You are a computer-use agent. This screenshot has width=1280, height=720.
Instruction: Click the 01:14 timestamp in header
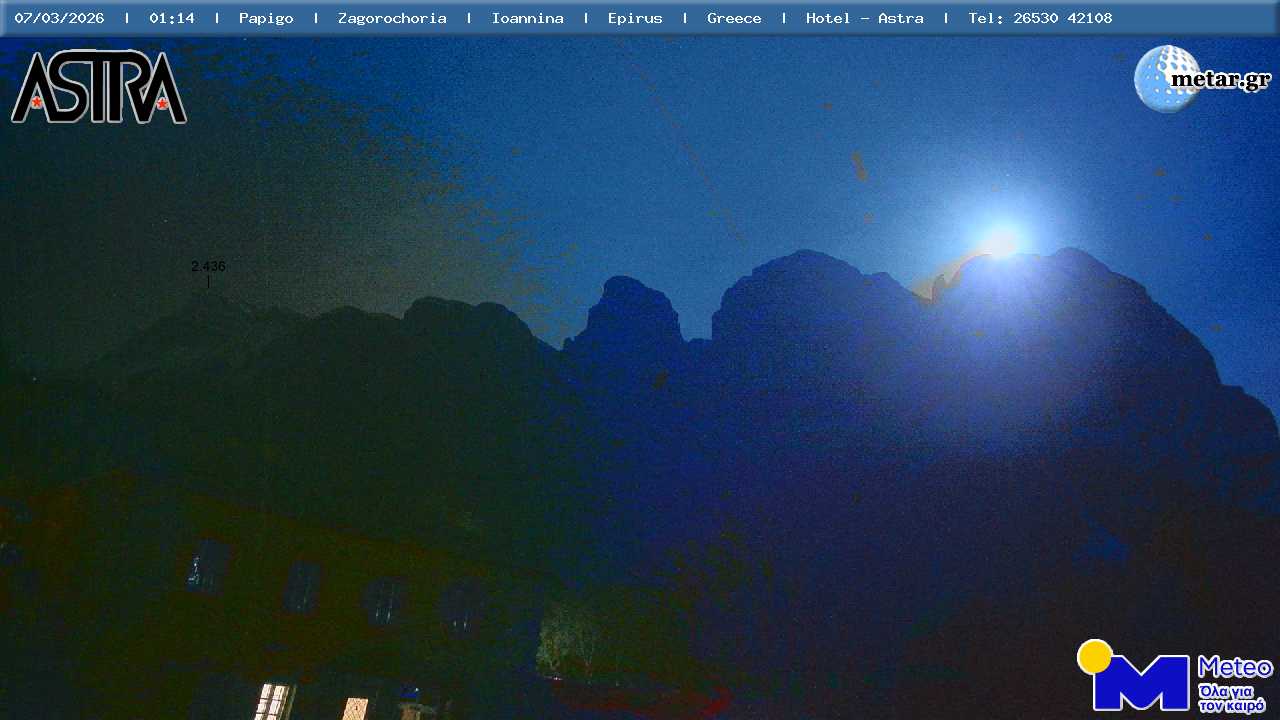172,18
